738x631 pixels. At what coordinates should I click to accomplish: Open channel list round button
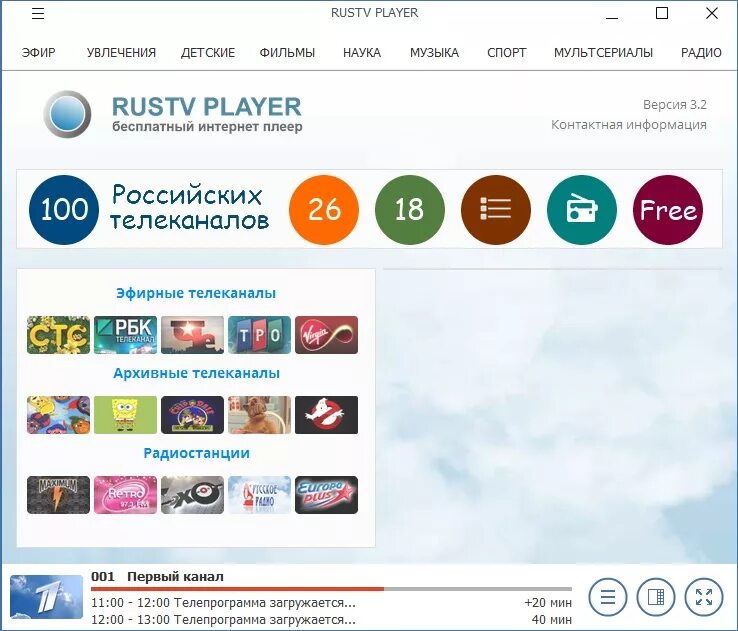click(608, 597)
